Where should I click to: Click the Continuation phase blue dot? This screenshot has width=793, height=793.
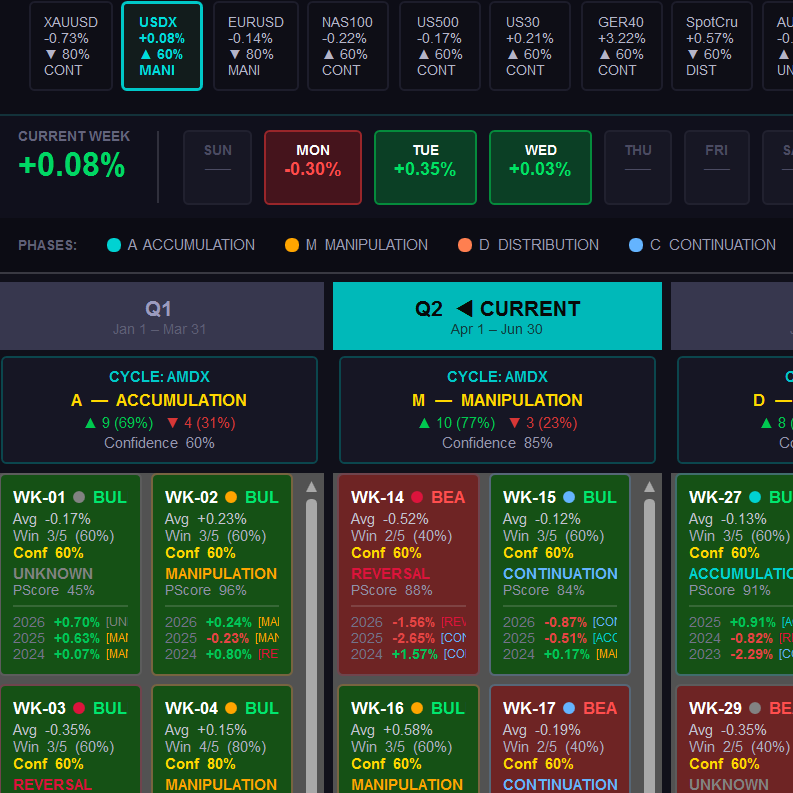pos(636,245)
